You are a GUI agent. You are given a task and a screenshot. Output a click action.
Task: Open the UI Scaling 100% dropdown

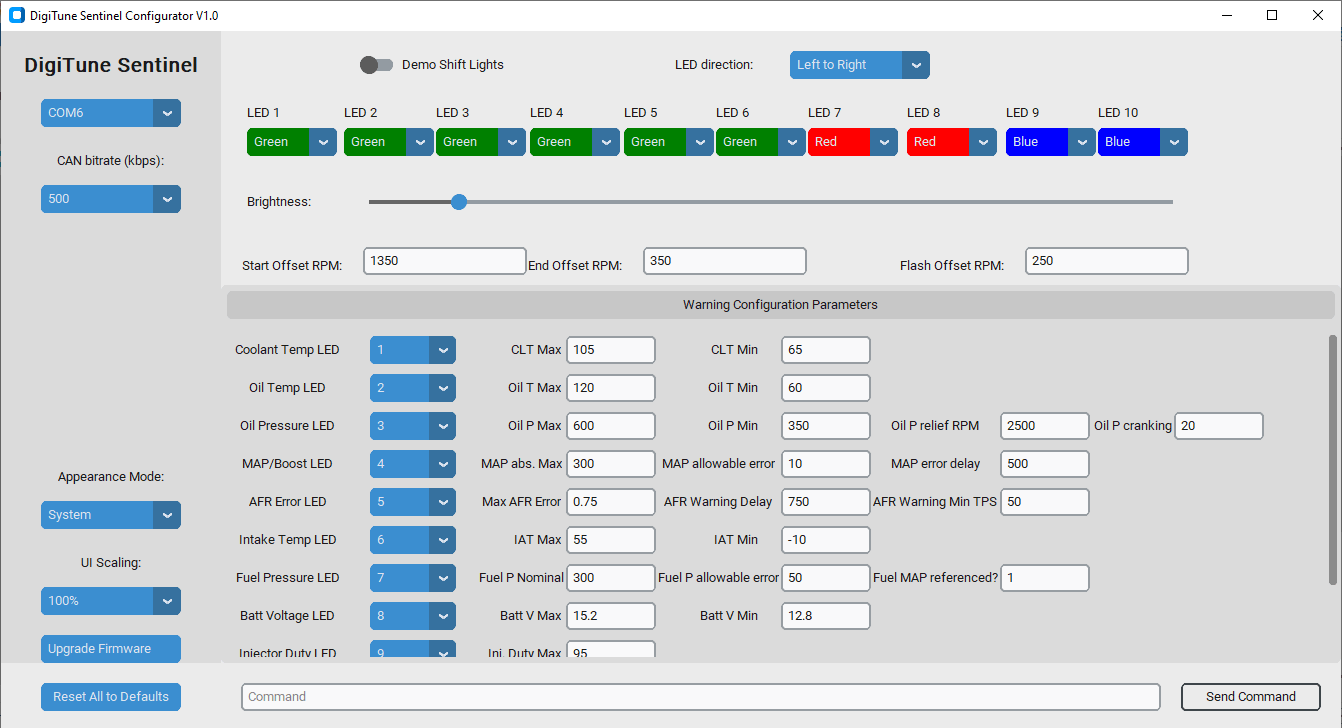(111, 601)
